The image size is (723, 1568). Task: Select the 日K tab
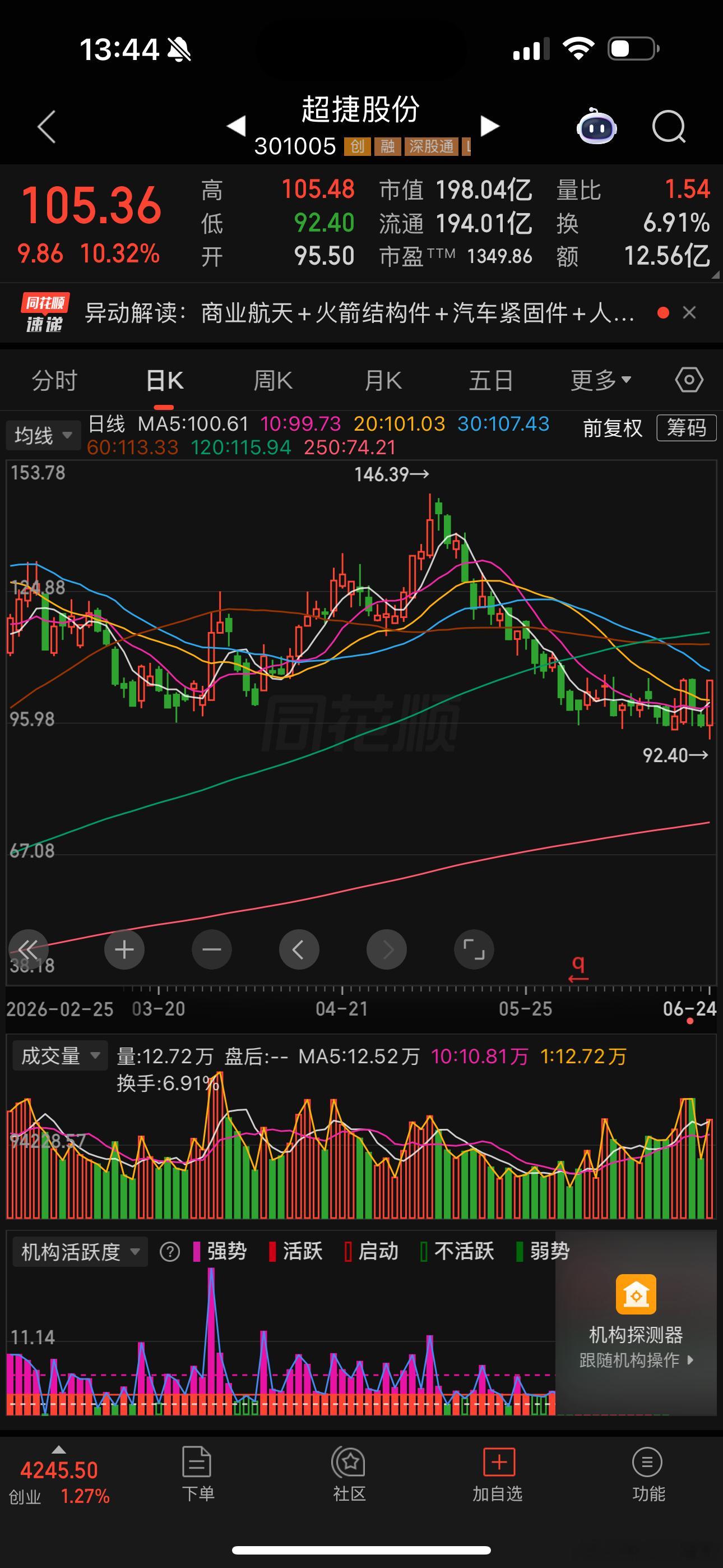pos(164,380)
